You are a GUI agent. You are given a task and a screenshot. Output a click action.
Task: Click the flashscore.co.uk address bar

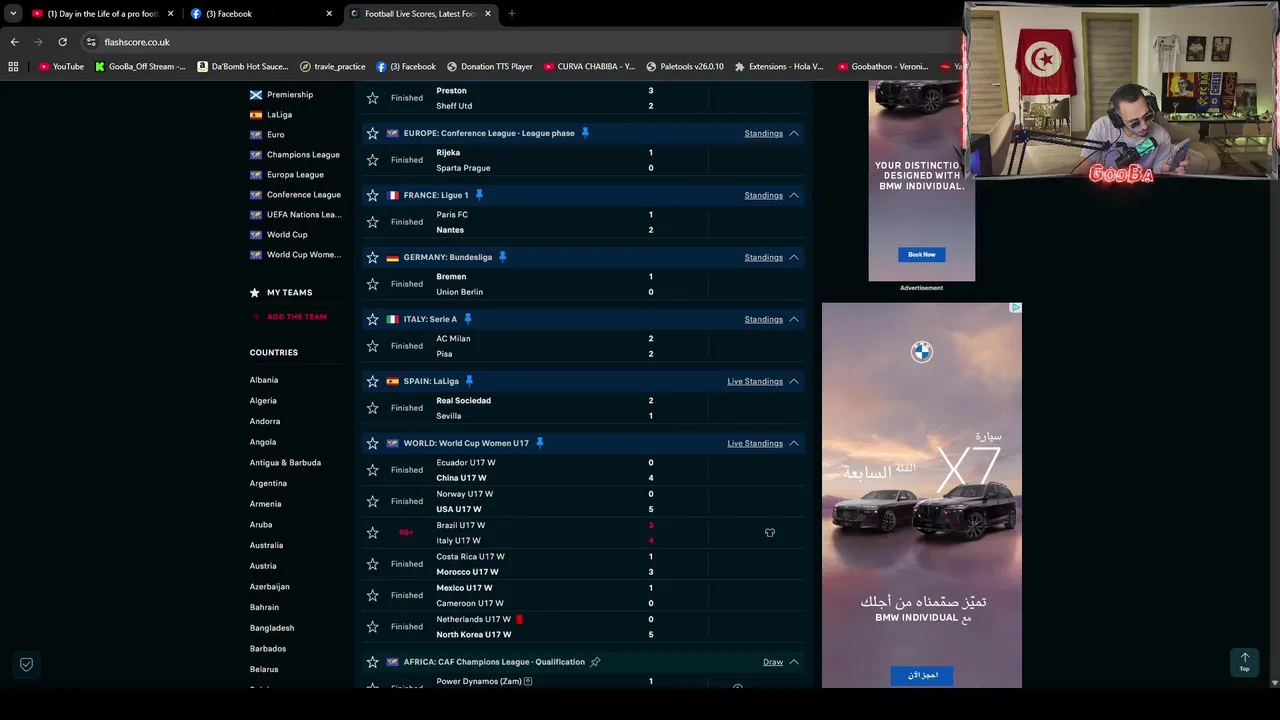click(520, 42)
